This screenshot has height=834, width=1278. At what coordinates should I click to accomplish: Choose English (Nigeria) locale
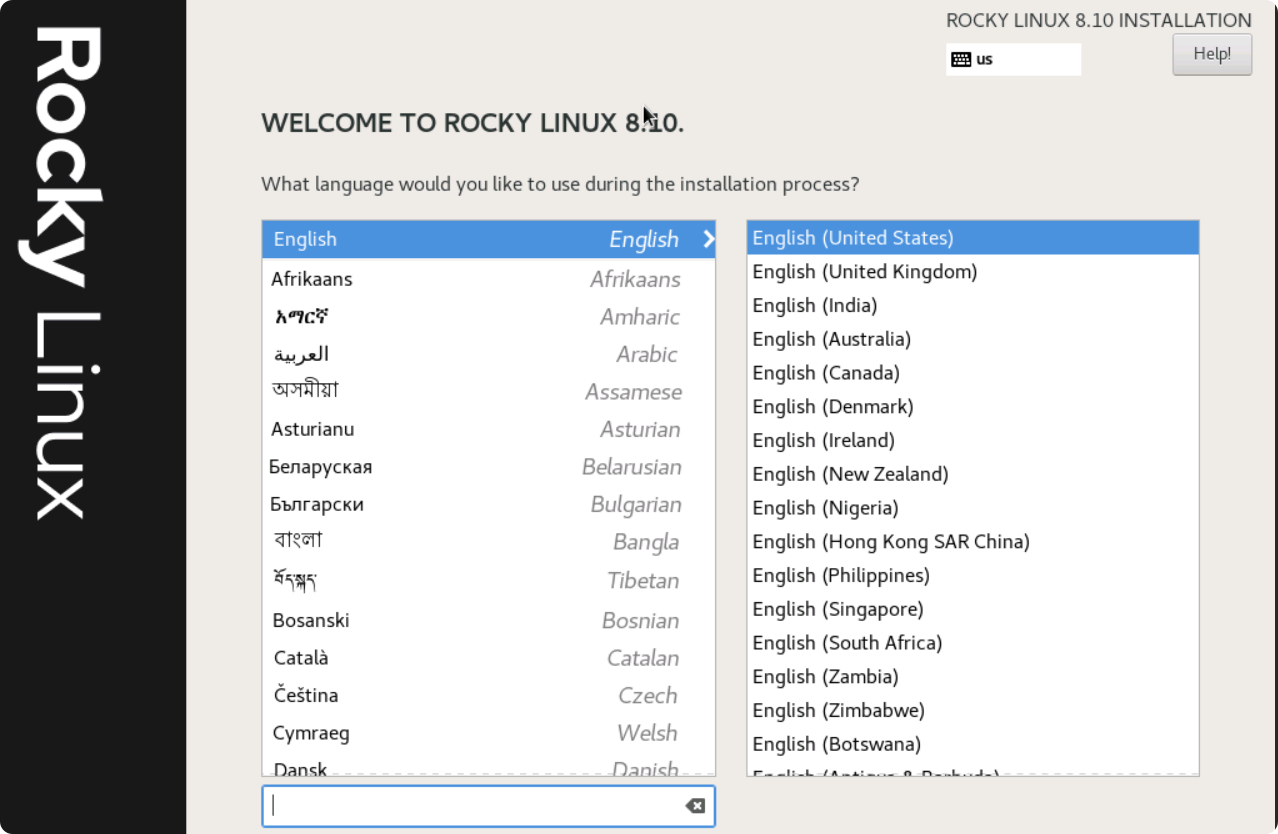(x=973, y=508)
